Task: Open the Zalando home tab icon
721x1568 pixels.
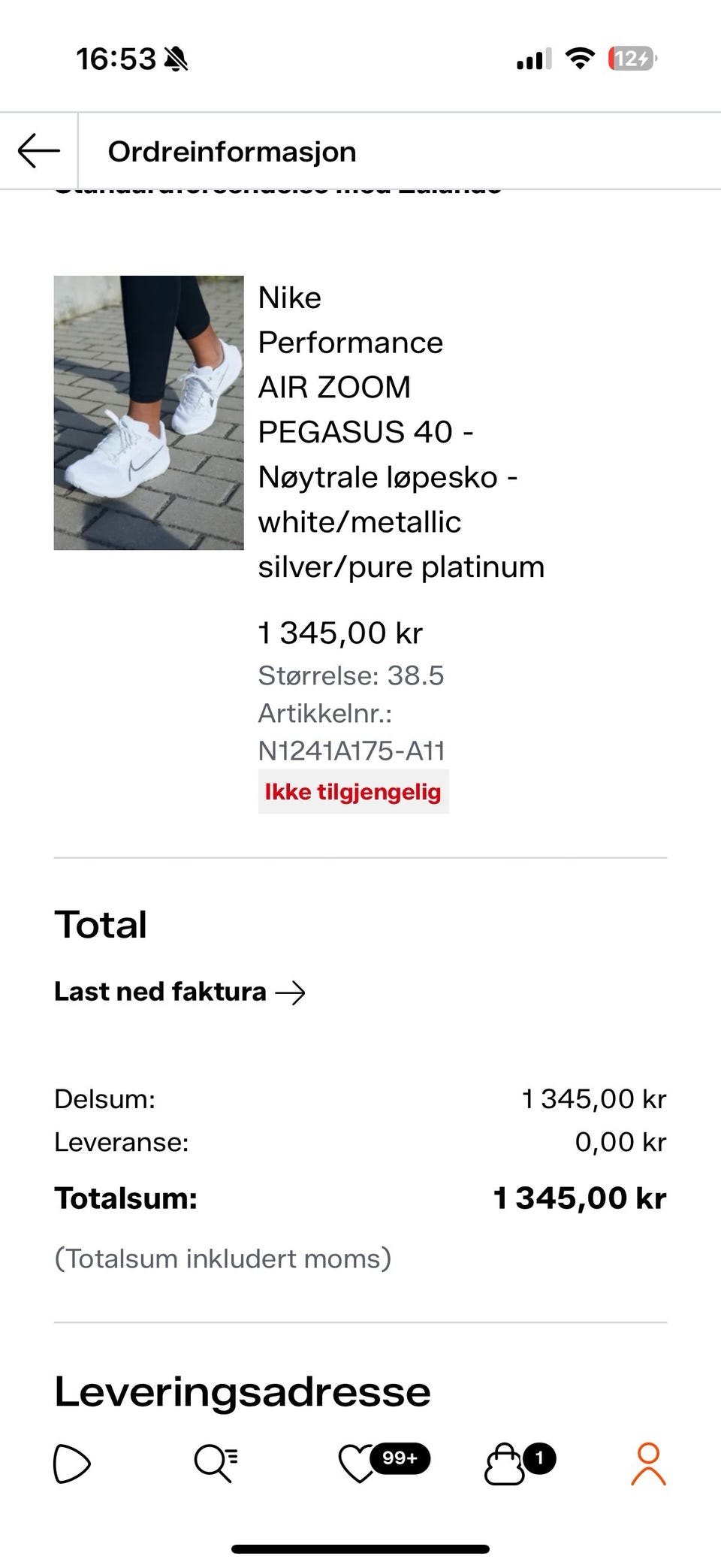Action: pos(72,1464)
